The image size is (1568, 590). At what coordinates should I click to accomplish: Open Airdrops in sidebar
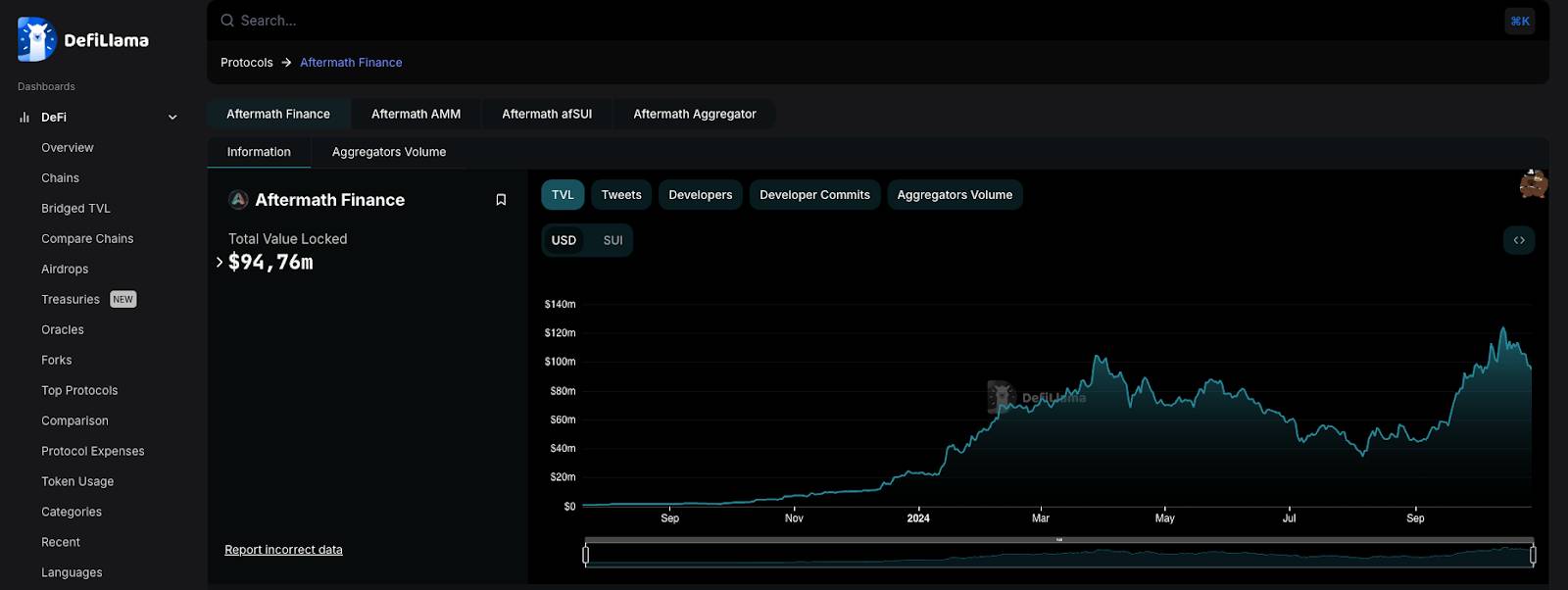65,270
